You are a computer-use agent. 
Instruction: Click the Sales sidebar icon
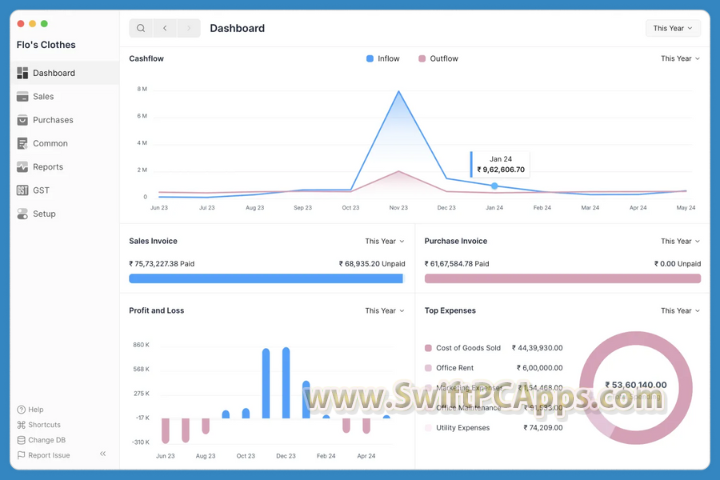tap(23, 97)
